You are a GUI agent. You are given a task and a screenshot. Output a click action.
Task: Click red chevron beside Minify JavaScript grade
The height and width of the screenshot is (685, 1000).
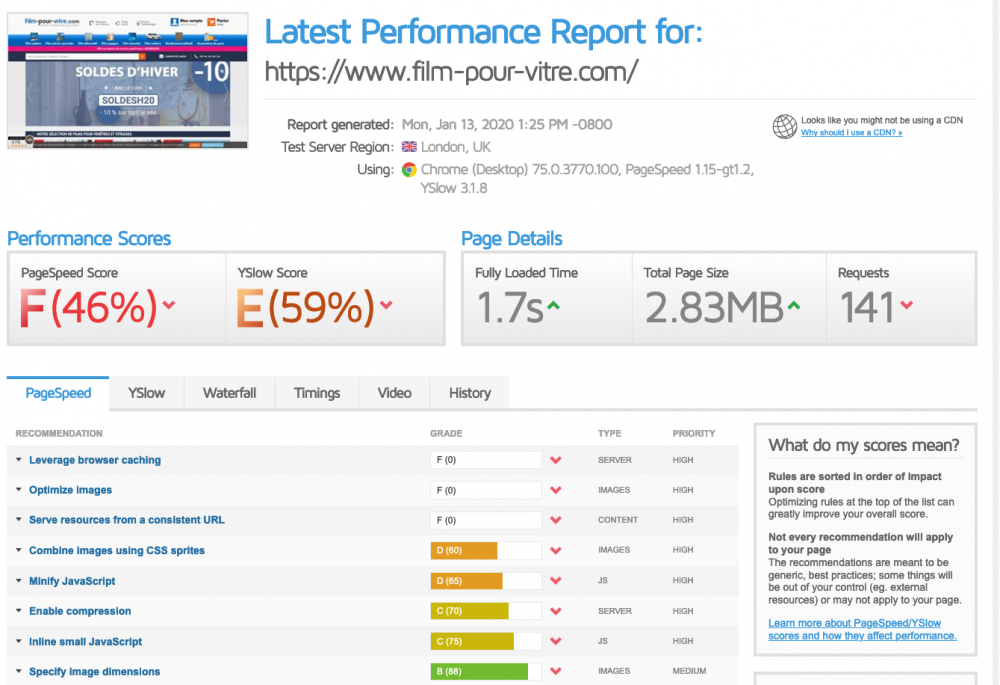click(x=555, y=580)
